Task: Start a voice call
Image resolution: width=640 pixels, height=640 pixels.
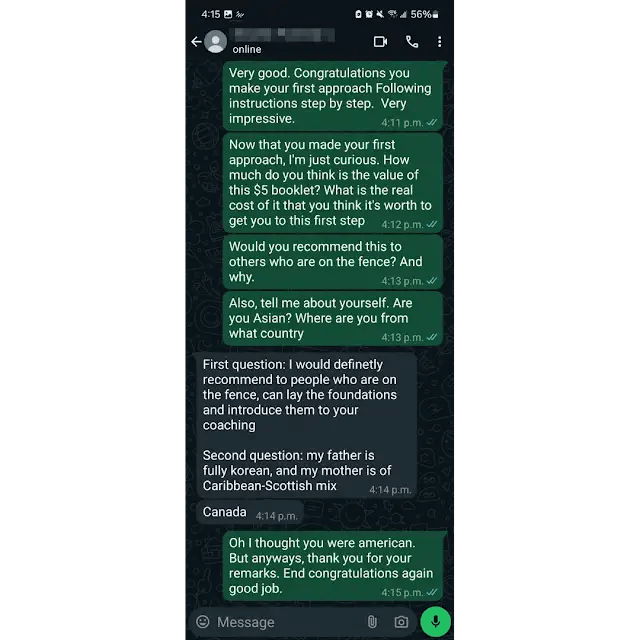Action: point(412,42)
